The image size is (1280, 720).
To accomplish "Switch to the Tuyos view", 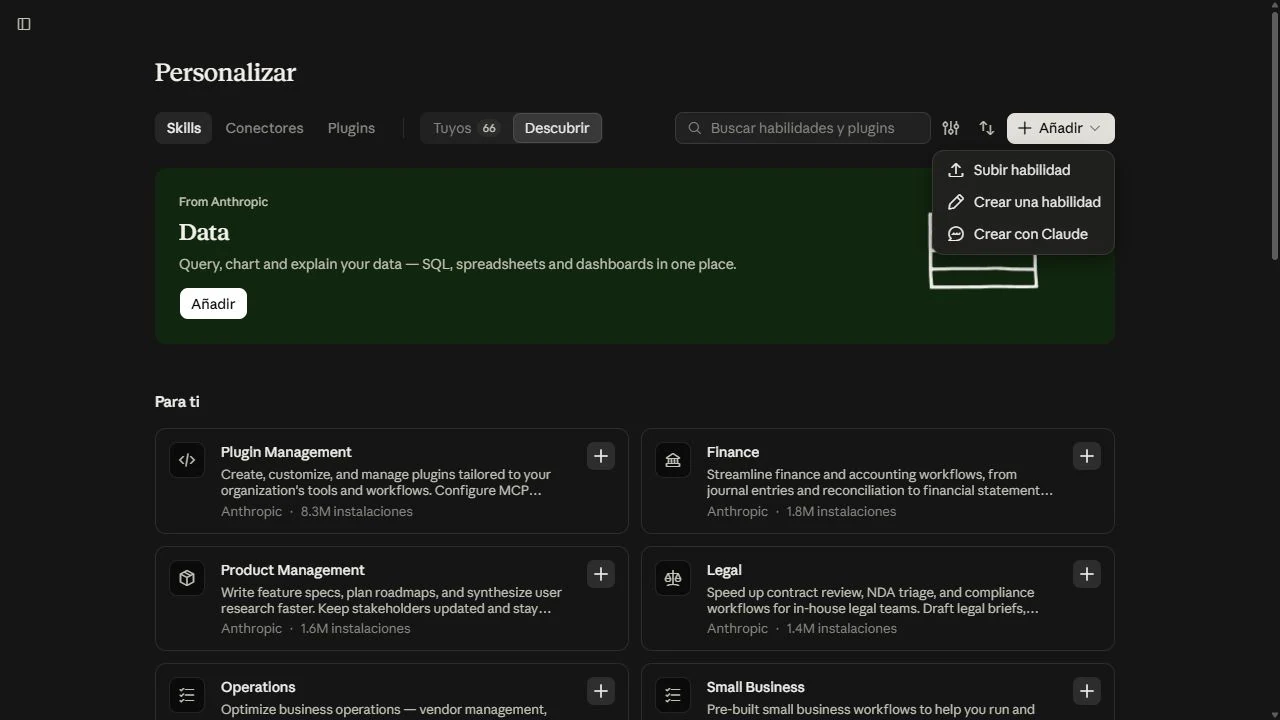I will click(x=466, y=128).
